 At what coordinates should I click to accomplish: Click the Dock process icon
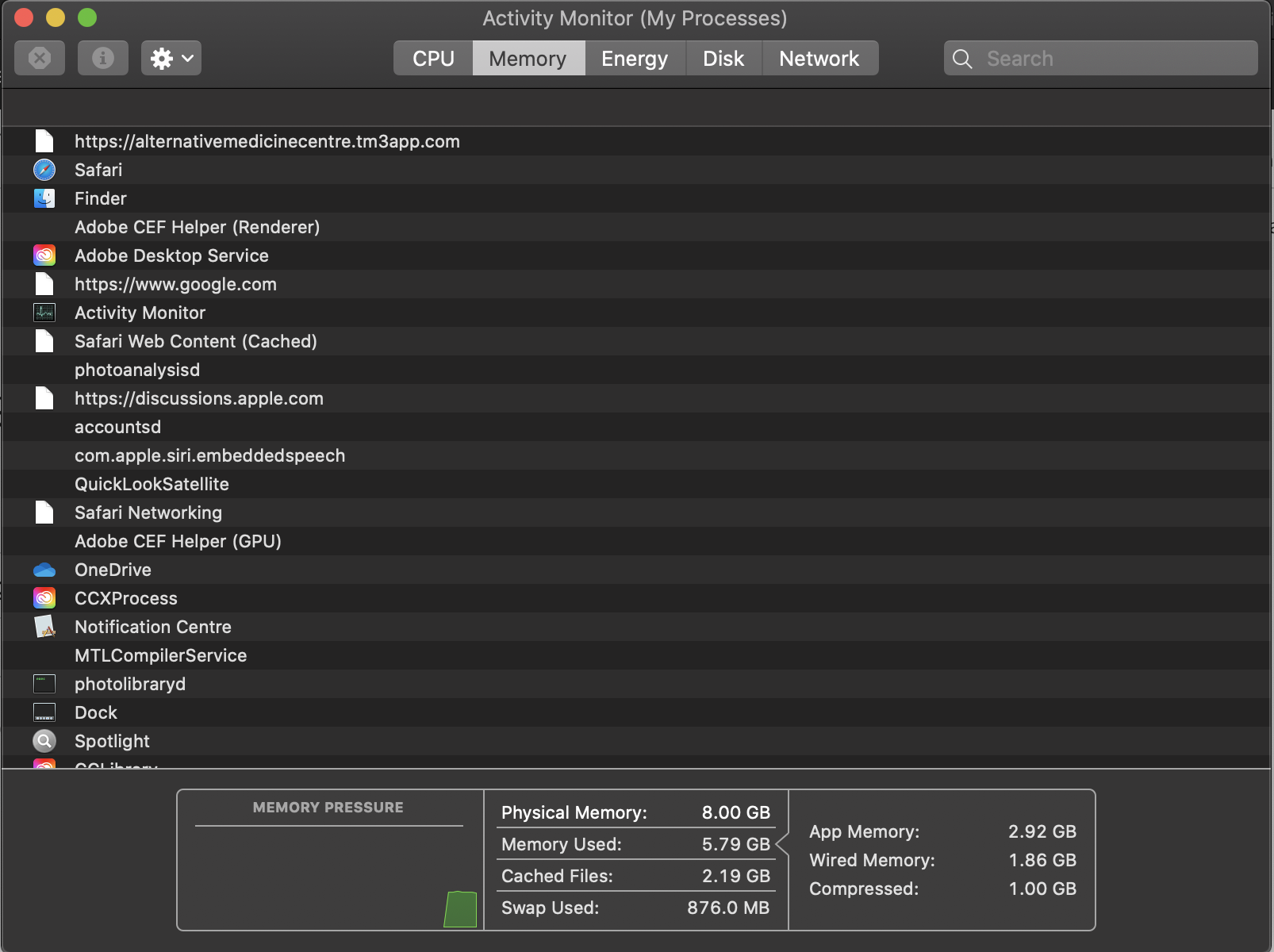coord(44,712)
